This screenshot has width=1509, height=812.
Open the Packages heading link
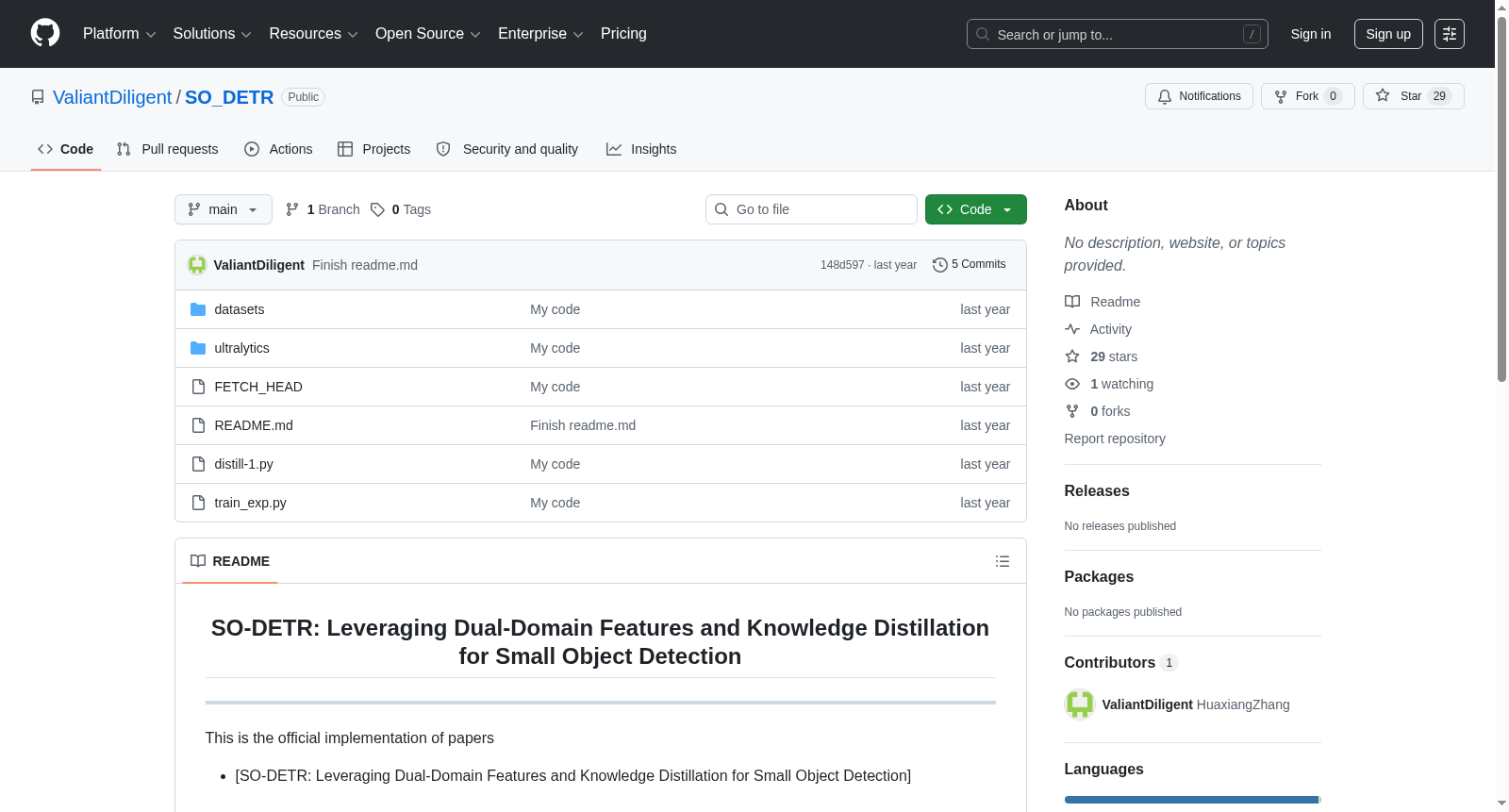[1099, 577]
